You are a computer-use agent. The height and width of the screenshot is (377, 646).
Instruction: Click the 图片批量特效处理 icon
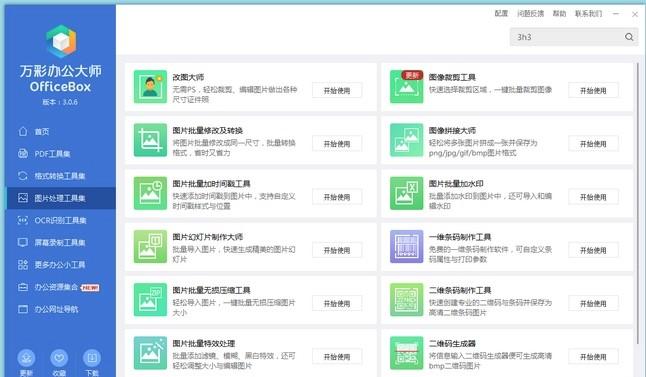(x=150, y=353)
